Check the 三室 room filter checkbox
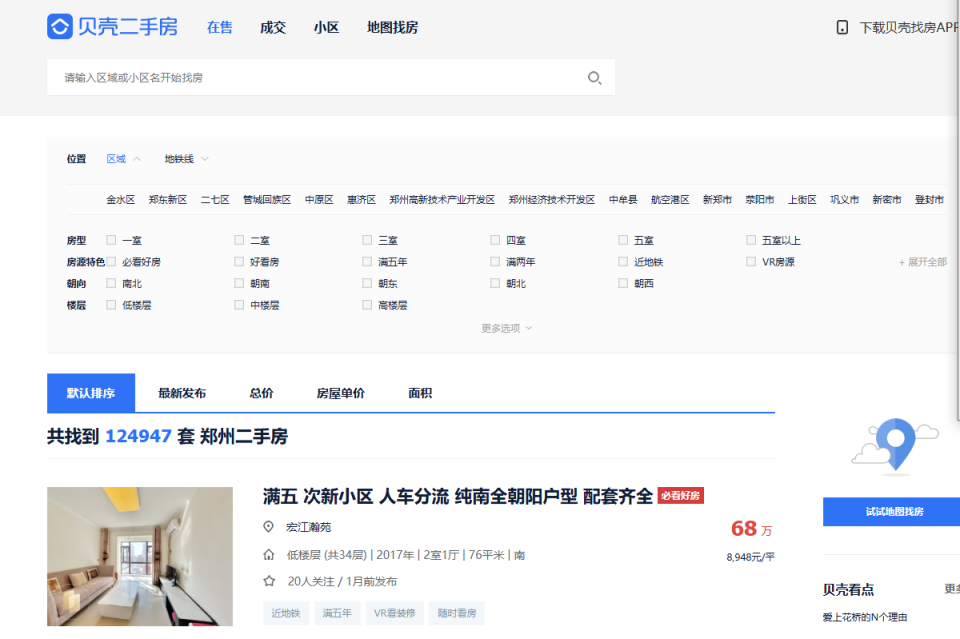This screenshot has height=639, width=960. [x=367, y=239]
